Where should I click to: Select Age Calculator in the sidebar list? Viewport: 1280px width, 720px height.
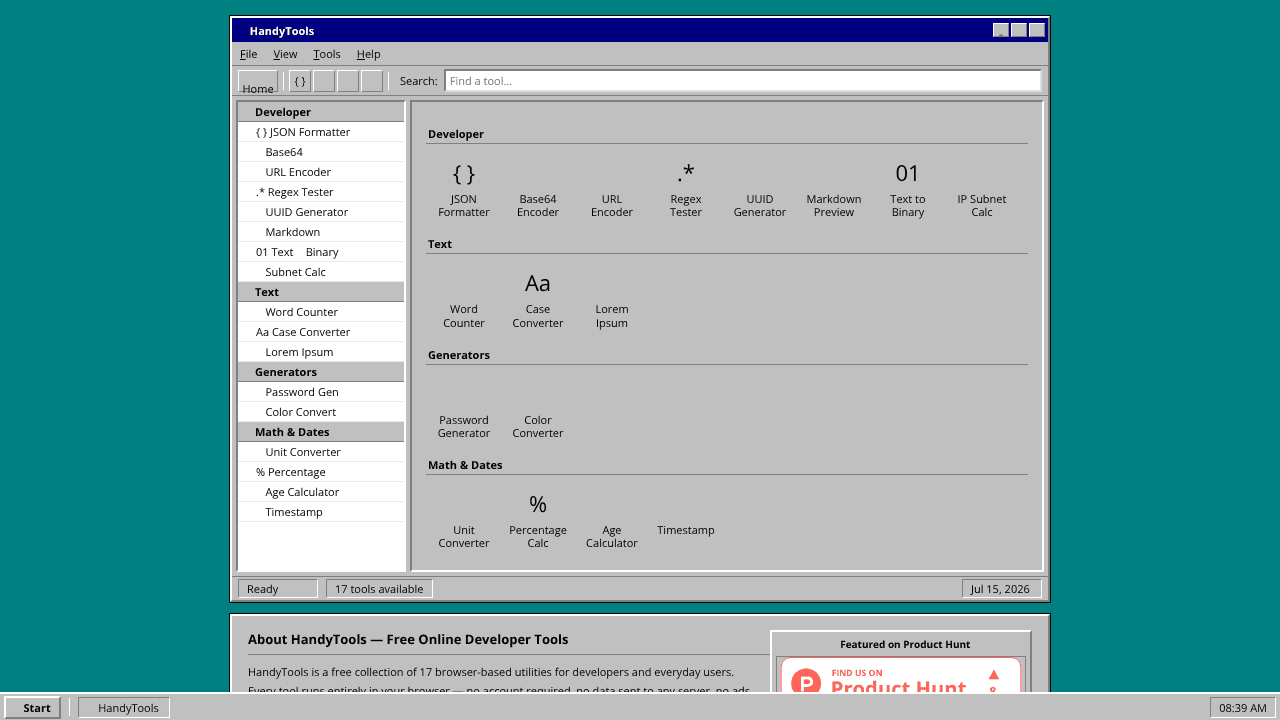coord(321,492)
